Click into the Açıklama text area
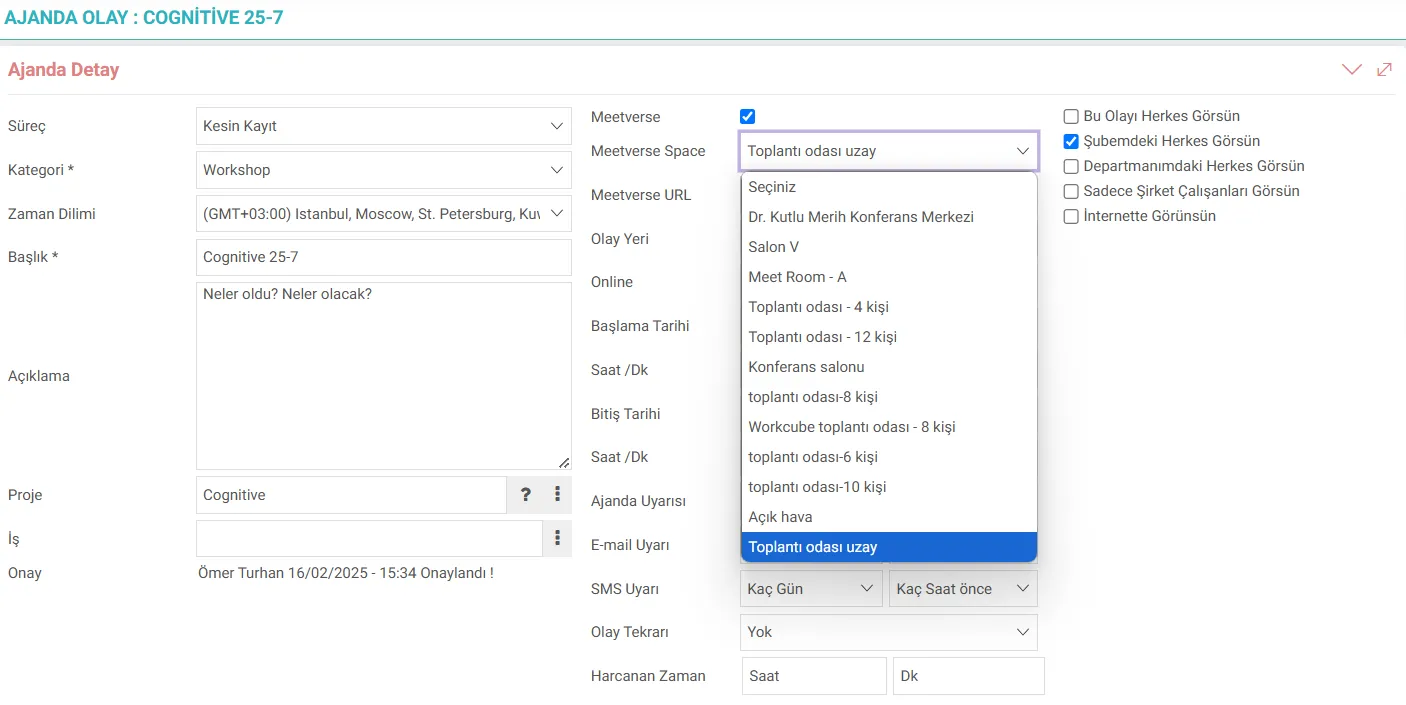1406x705 pixels. [384, 376]
